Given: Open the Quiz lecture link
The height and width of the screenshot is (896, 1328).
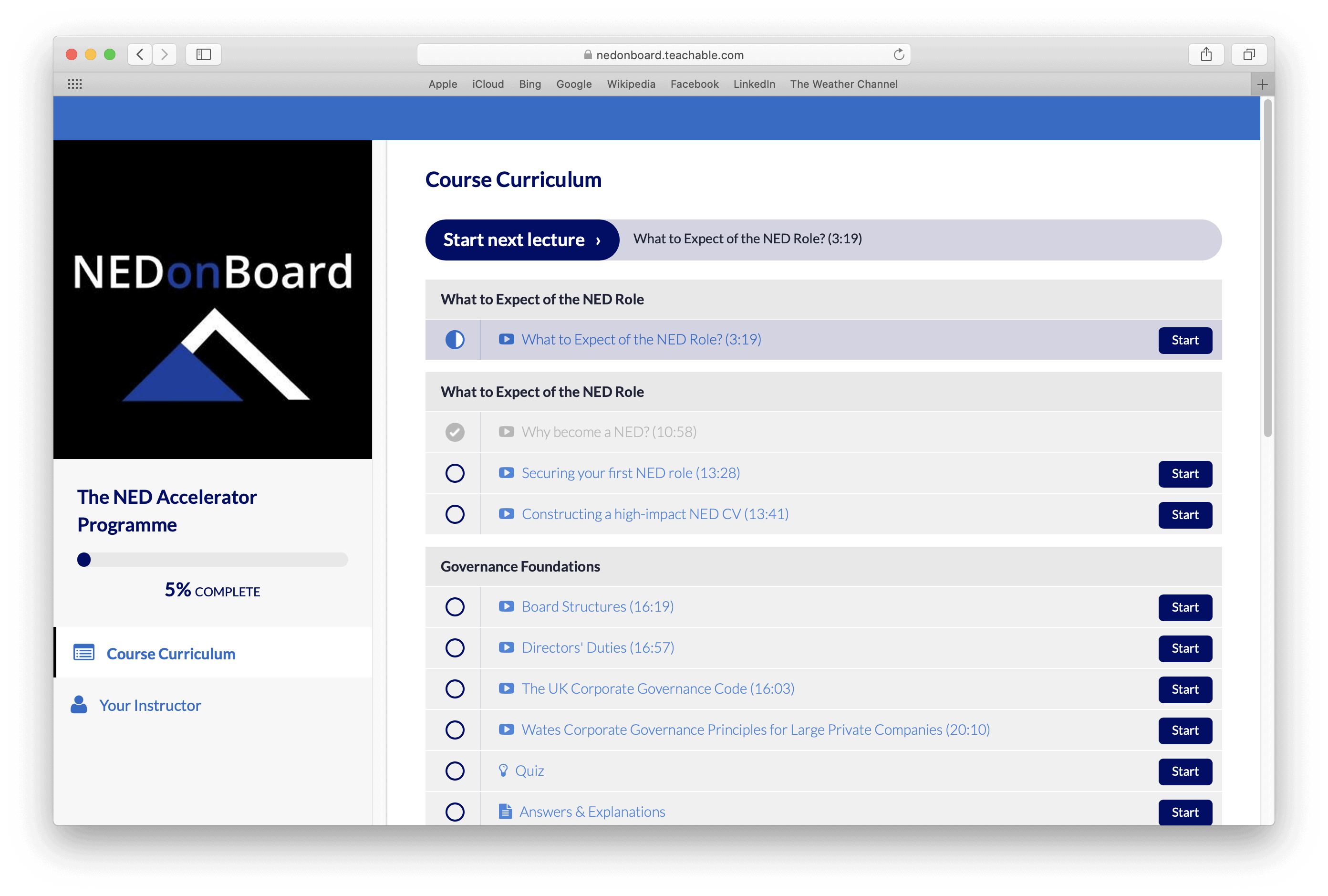Looking at the screenshot, I should tap(529, 771).
